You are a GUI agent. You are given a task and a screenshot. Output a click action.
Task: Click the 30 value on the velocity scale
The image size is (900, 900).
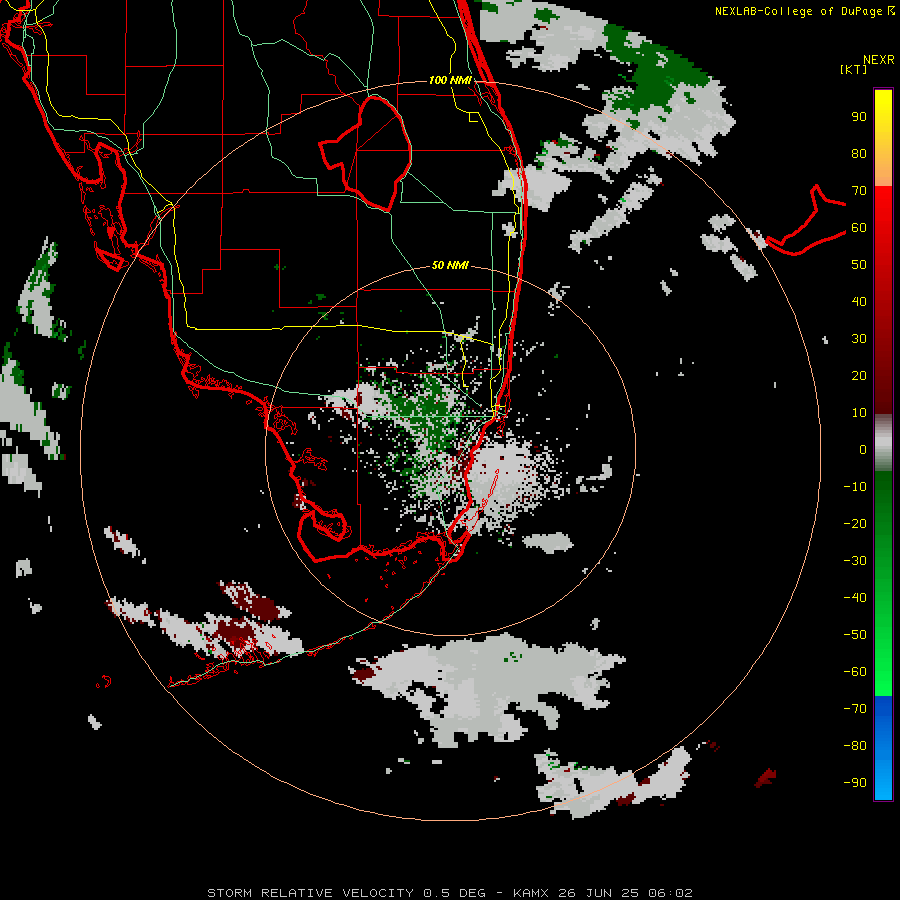pyautogui.click(x=859, y=339)
